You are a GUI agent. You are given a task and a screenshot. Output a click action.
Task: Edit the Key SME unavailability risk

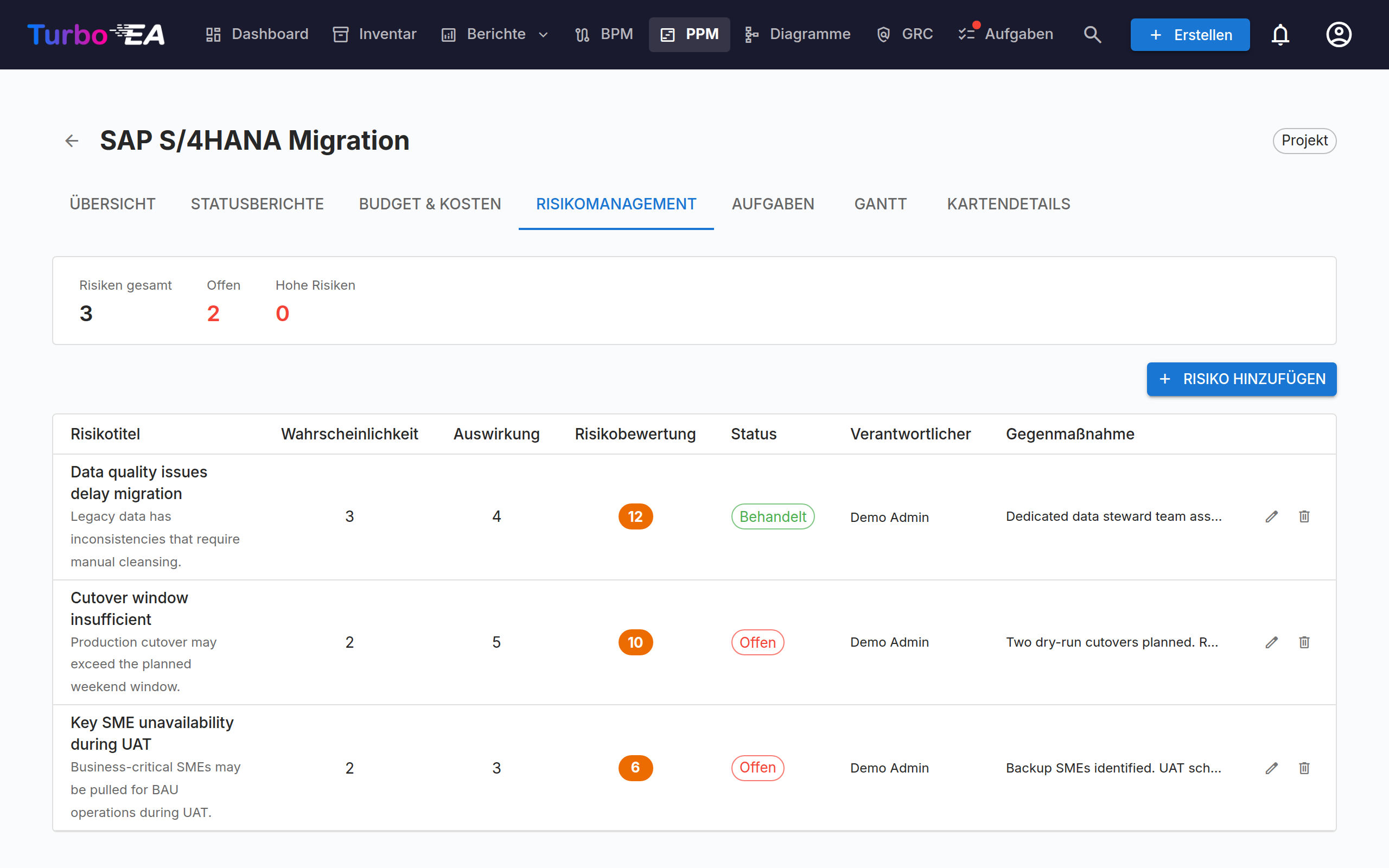[1272, 768]
